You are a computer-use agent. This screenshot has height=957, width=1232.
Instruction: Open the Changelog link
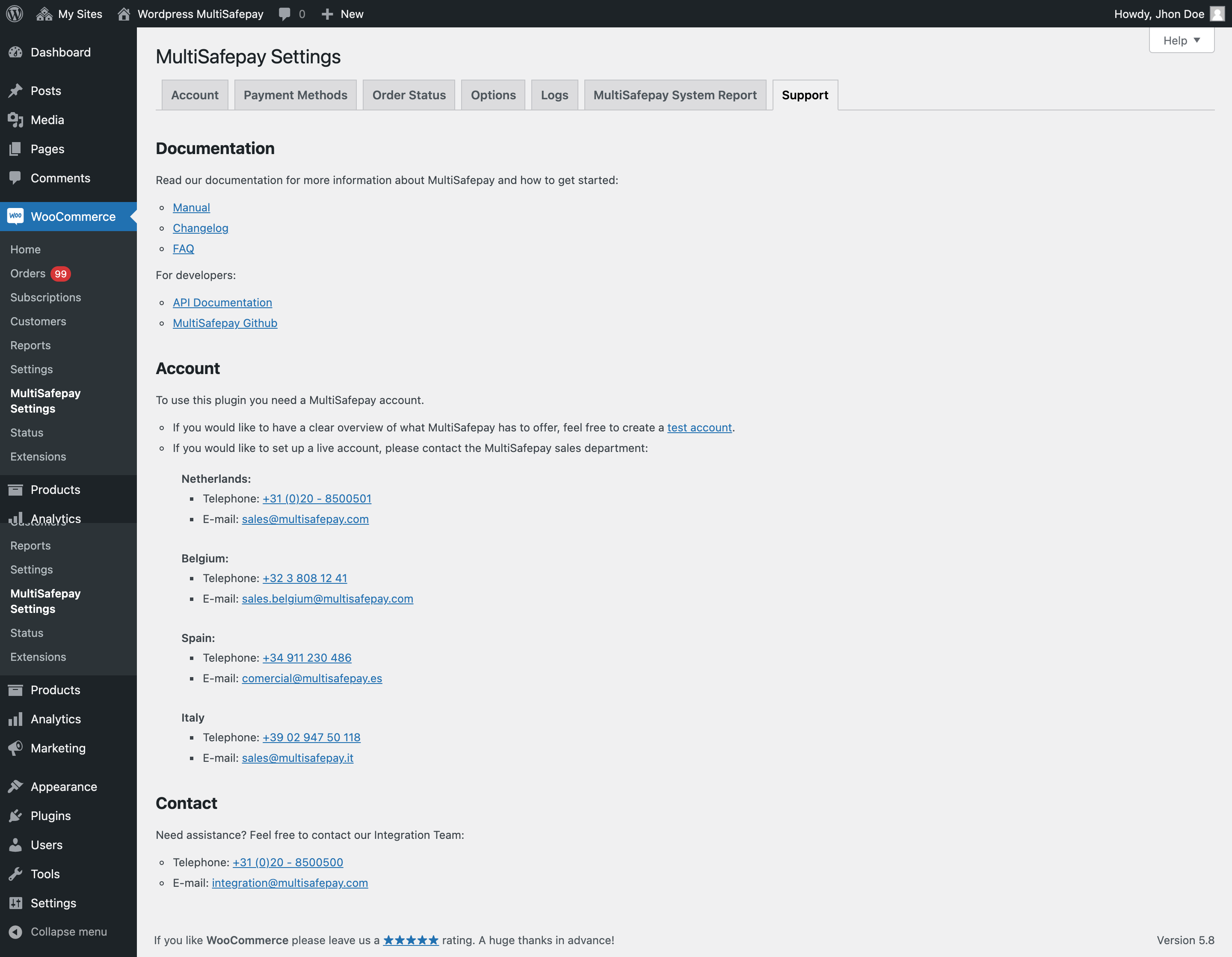200,228
